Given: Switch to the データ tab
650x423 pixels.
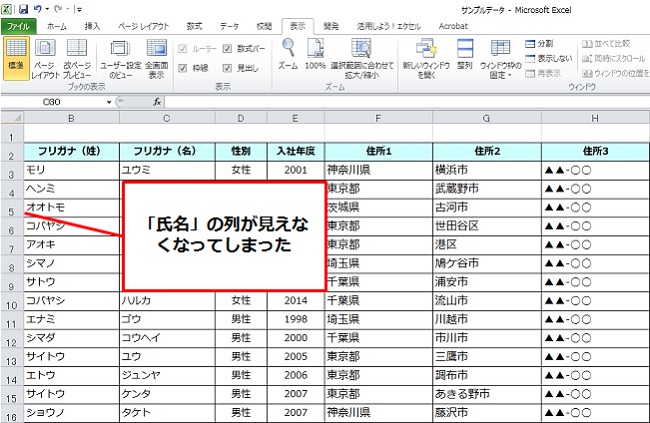Looking at the screenshot, I should point(229,27).
